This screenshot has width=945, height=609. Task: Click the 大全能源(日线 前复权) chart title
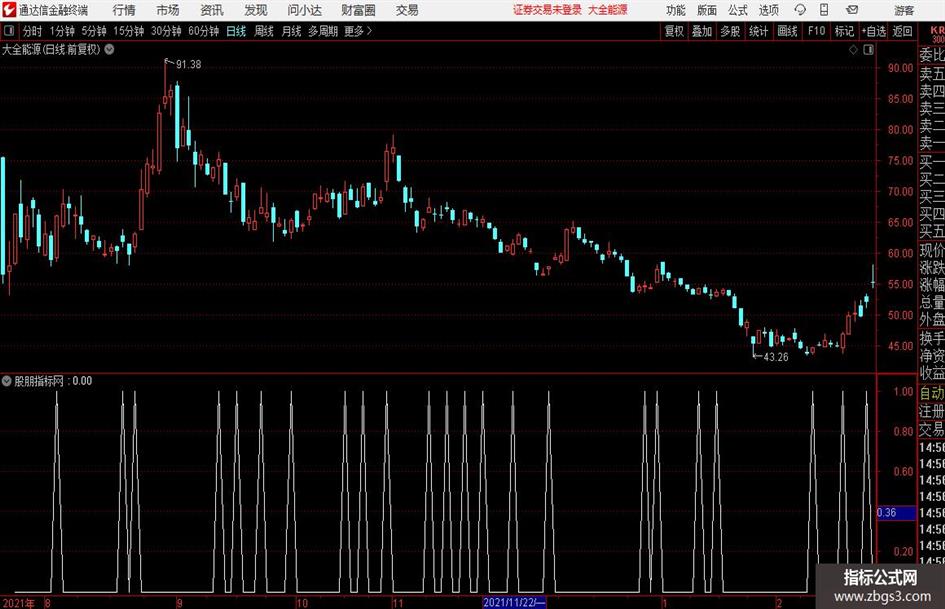click(x=51, y=49)
